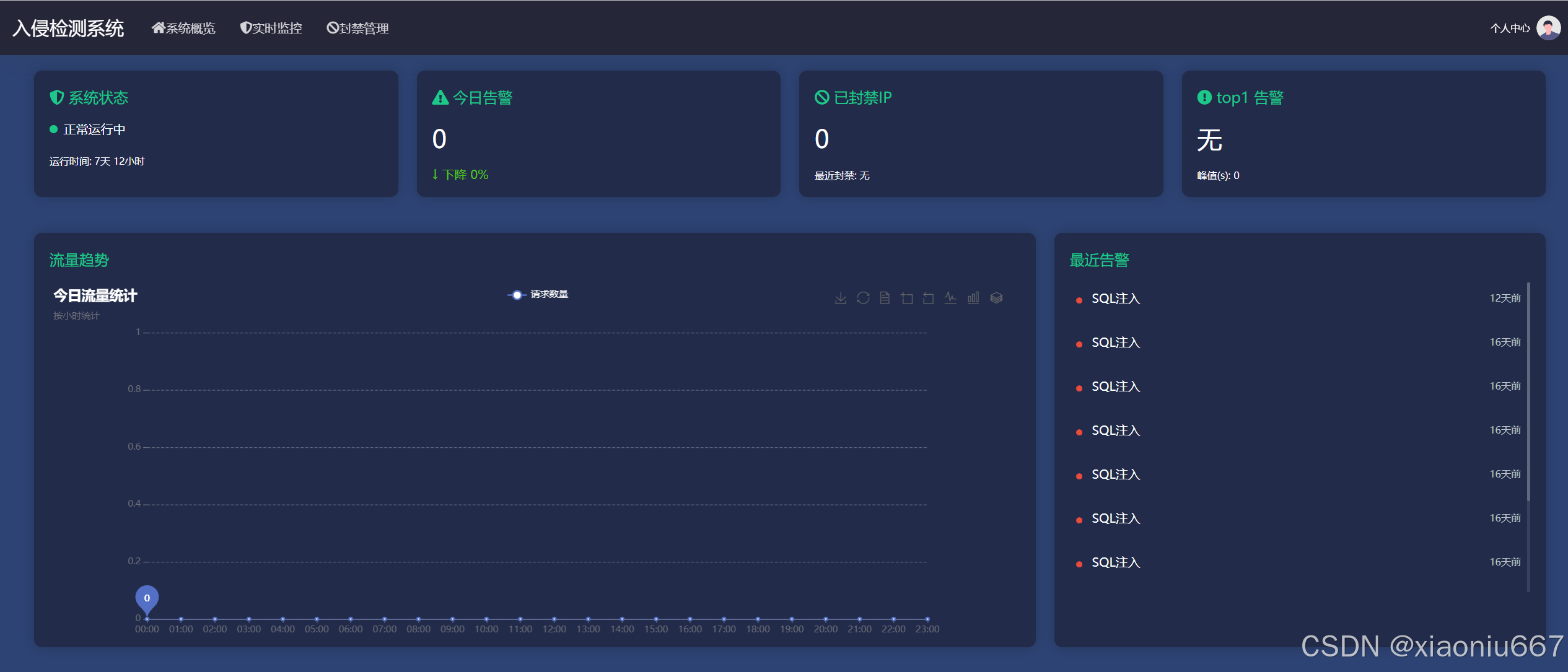Toggle the 请求数量 legend series
This screenshot has height=672, width=1568.
pyautogui.click(x=538, y=295)
